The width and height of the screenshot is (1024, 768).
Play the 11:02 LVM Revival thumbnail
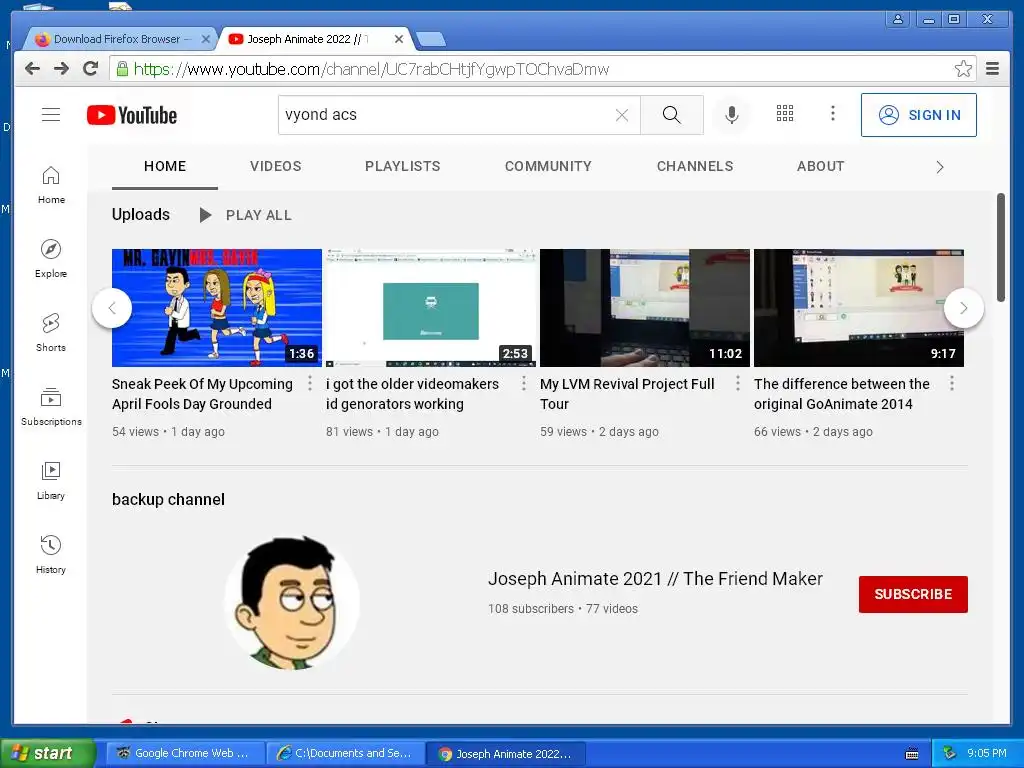pyautogui.click(x=645, y=308)
